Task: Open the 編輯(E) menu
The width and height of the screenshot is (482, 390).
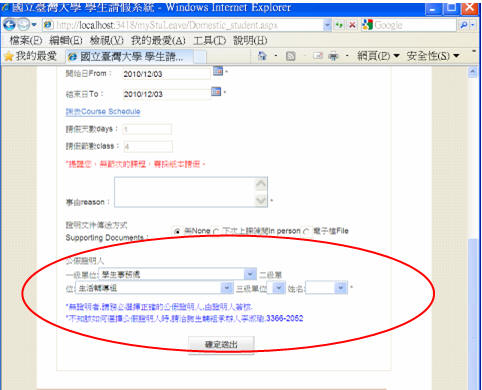Action: (x=66, y=41)
